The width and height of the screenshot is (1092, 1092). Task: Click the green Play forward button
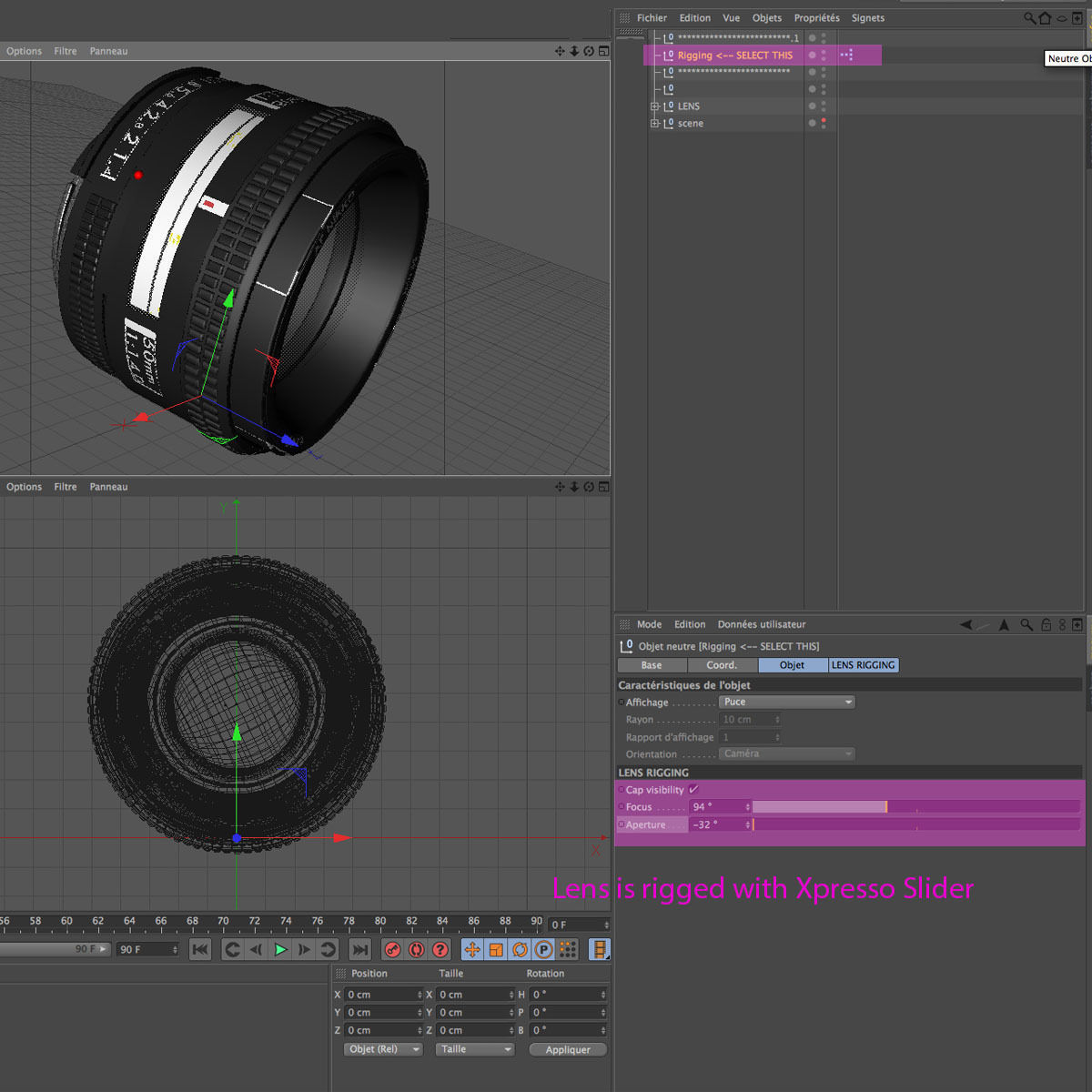(x=280, y=950)
